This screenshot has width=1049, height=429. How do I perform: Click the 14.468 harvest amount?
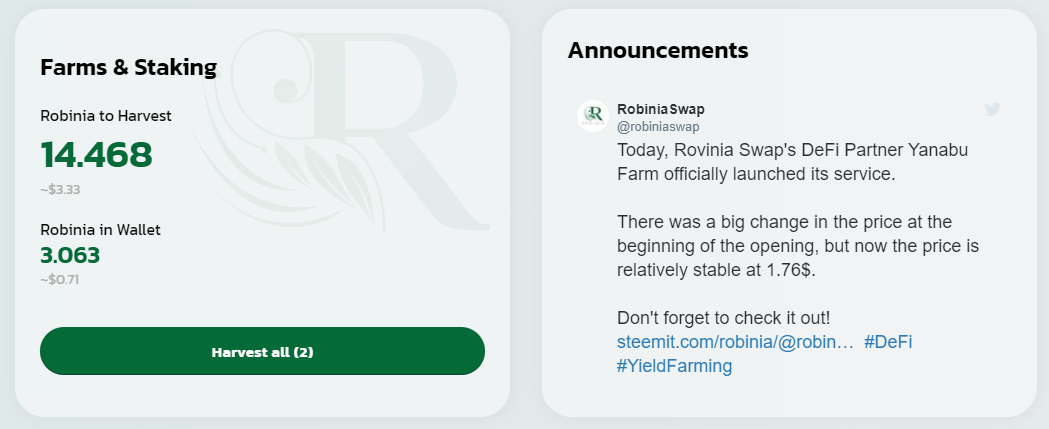[x=97, y=155]
